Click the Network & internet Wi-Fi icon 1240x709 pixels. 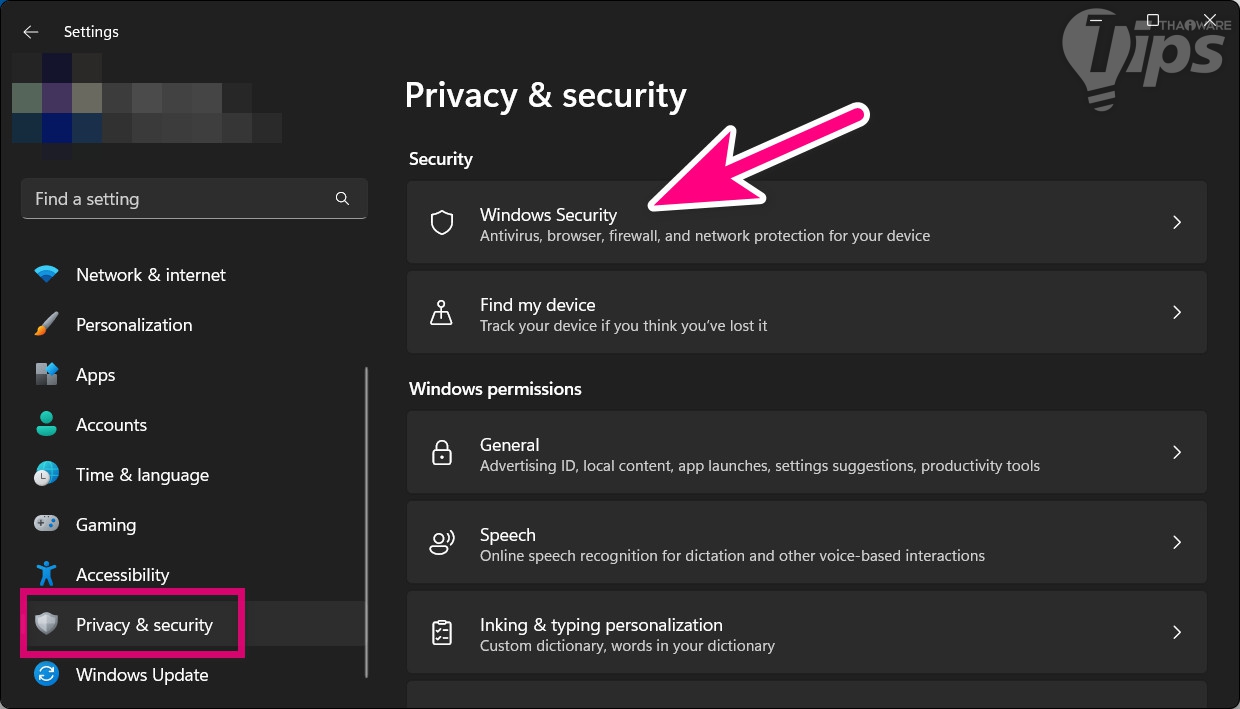tap(46, 275)
